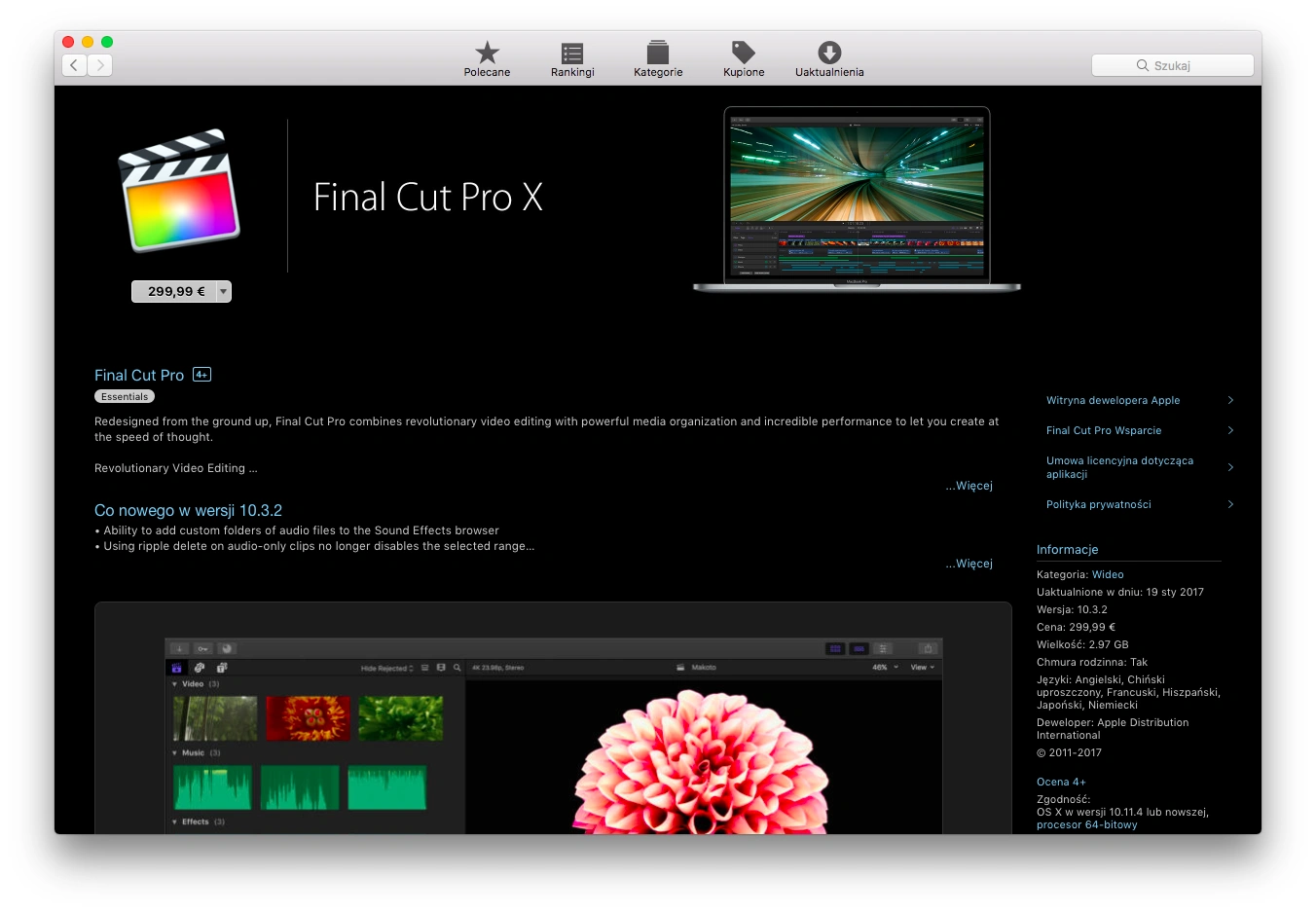The image size is (1316, 912).
Task: Go back with the left arrow button
Action: pos(75,65)
